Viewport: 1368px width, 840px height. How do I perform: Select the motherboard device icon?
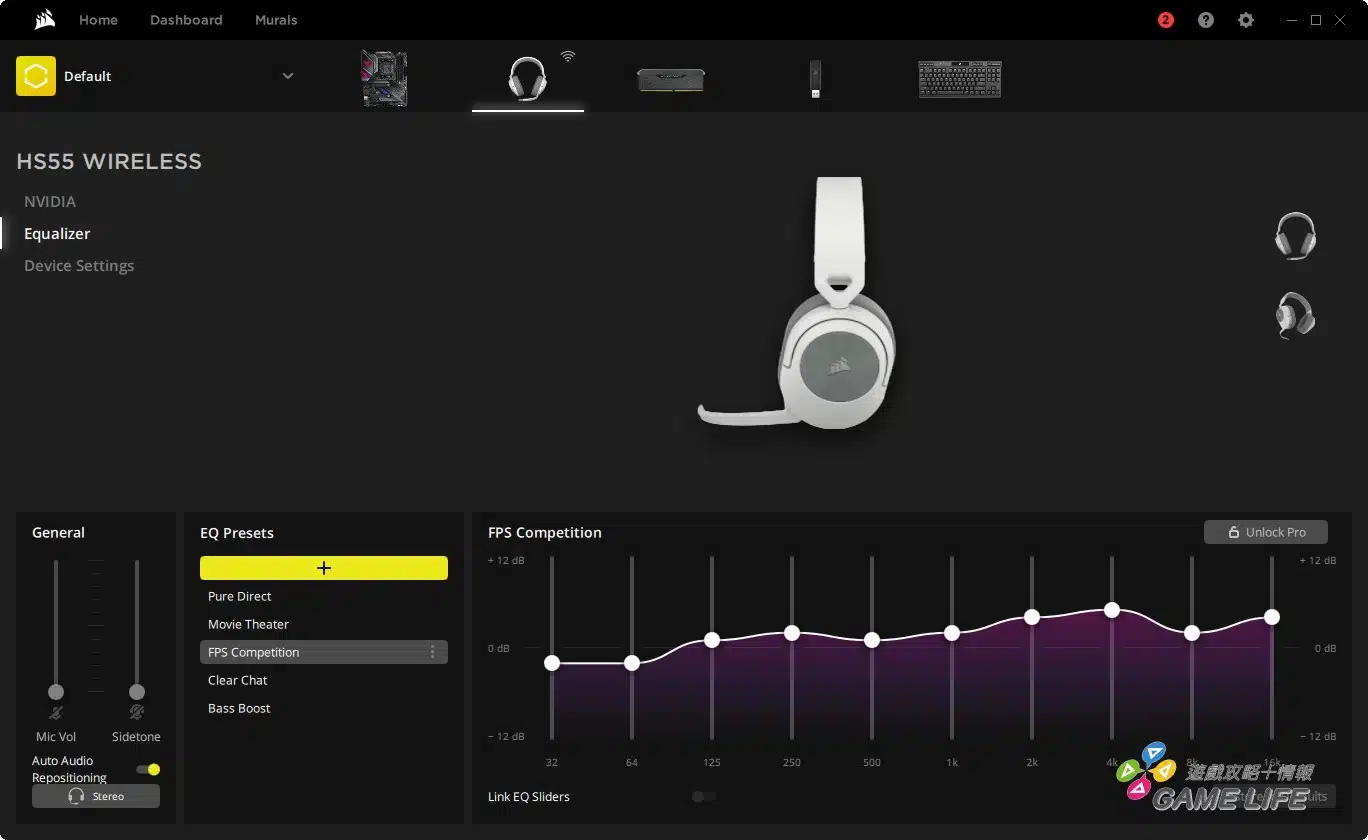[x=384, y=78]
